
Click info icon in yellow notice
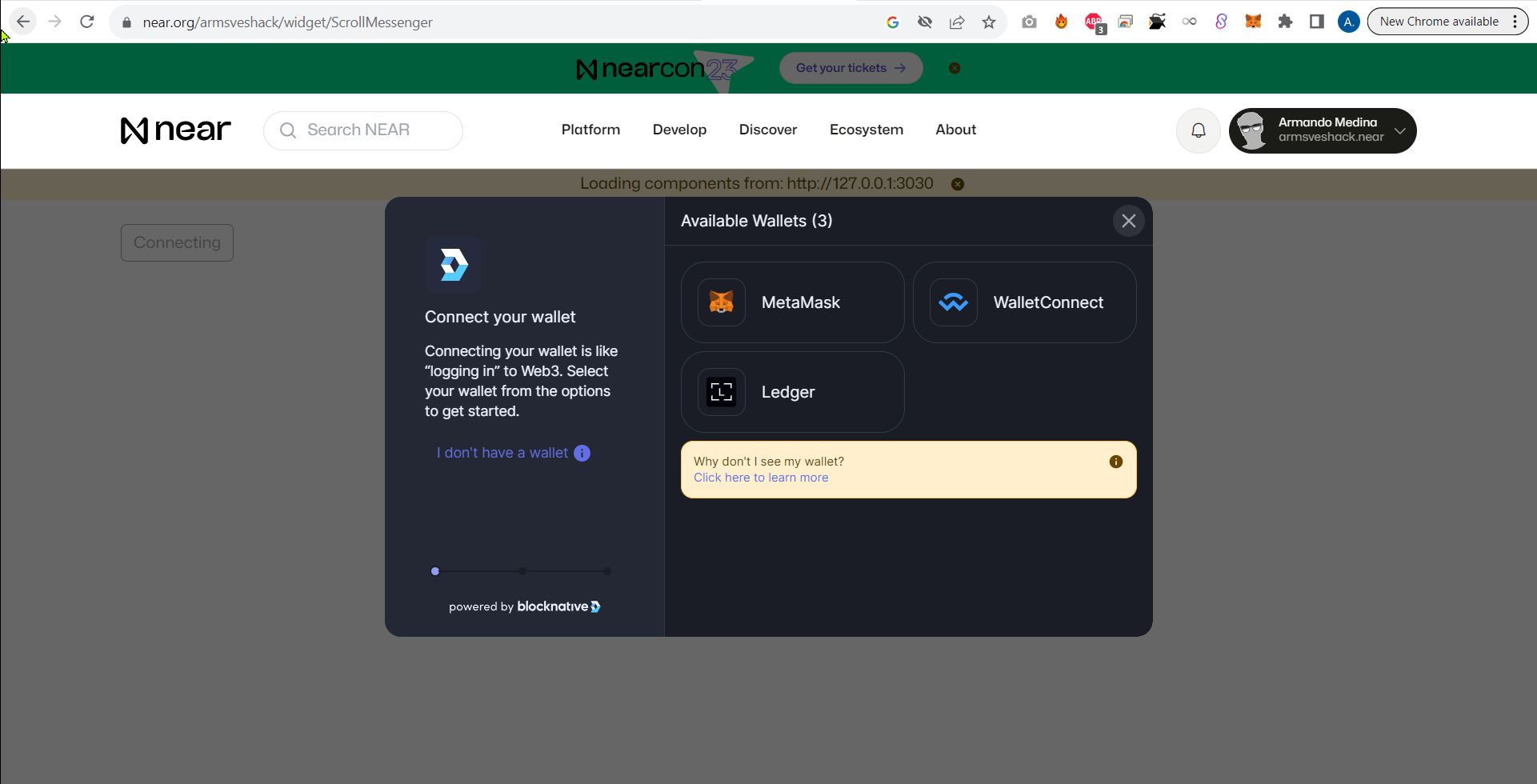pos(1115,462)
